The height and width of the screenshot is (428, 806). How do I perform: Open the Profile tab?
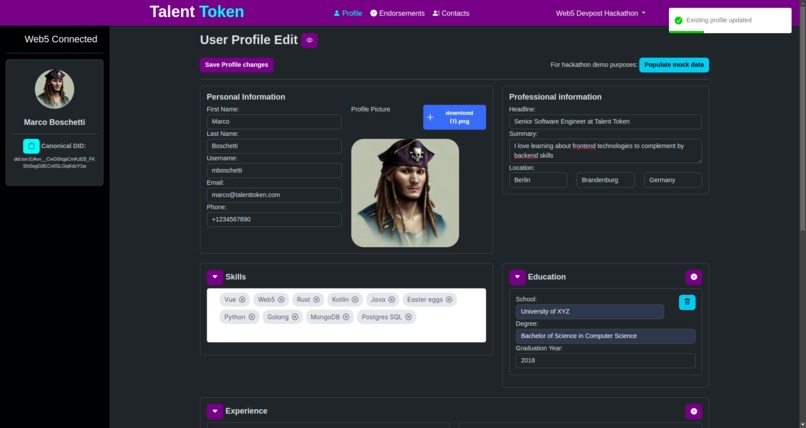348,13
